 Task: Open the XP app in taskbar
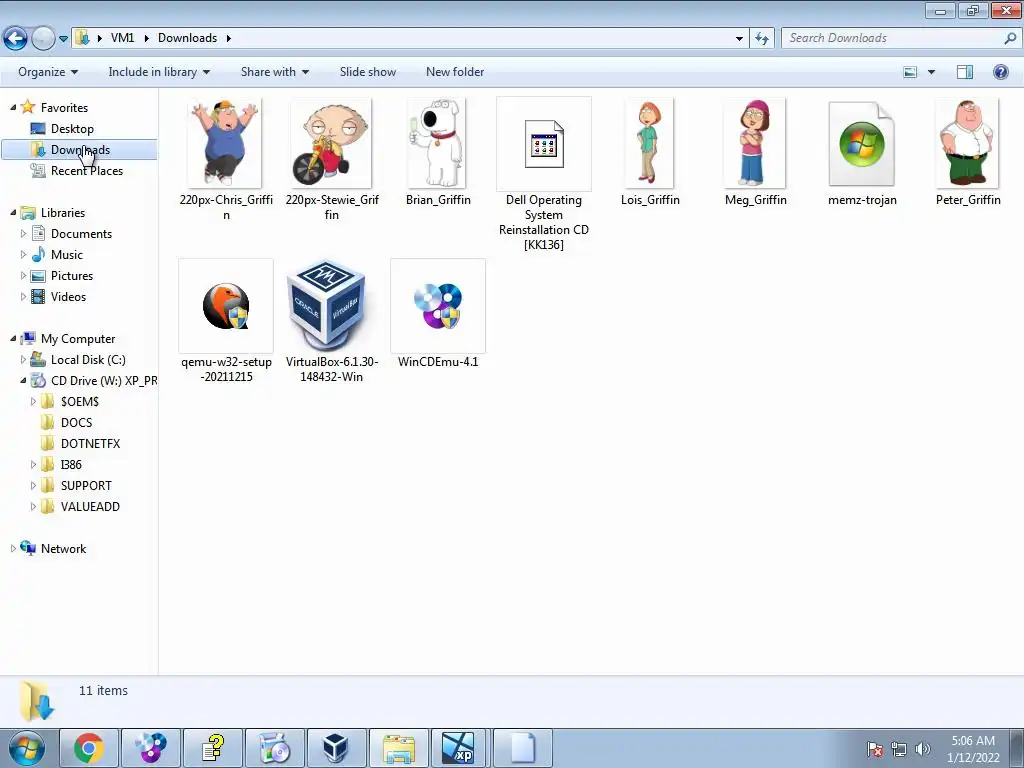coord(458,748)
